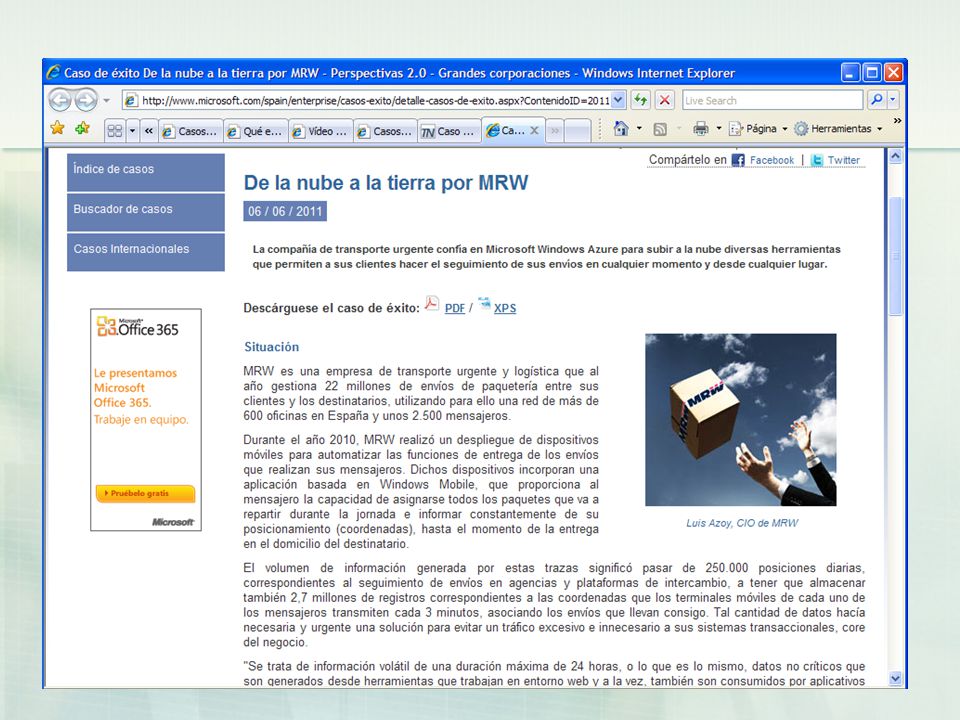The width and height of the screenshot is (960, 720).
Task: Switch to the 'Caso ...' TN tab
Action: click(449, 131)
